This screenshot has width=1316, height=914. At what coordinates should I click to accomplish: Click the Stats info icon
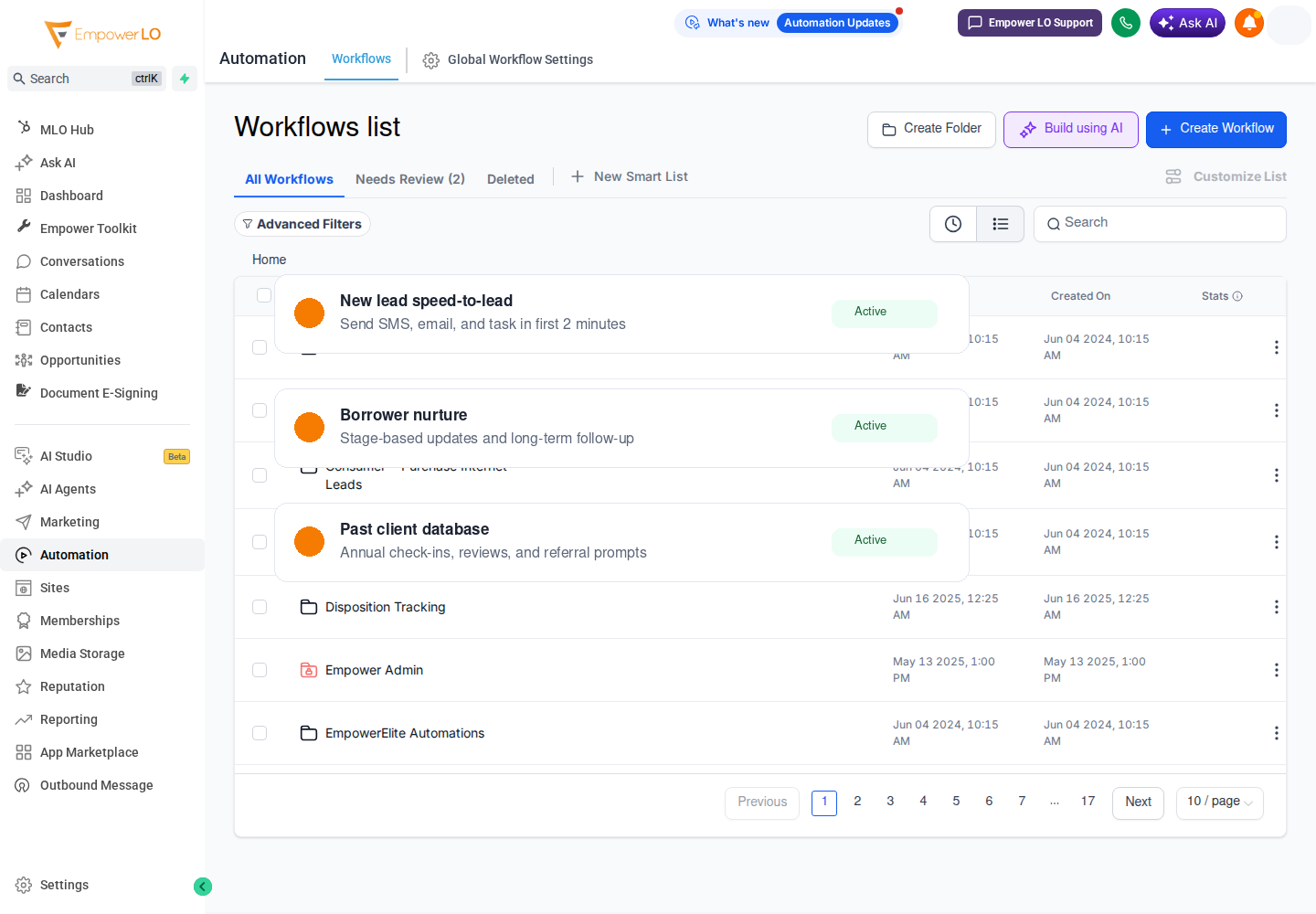[1237, 296]
